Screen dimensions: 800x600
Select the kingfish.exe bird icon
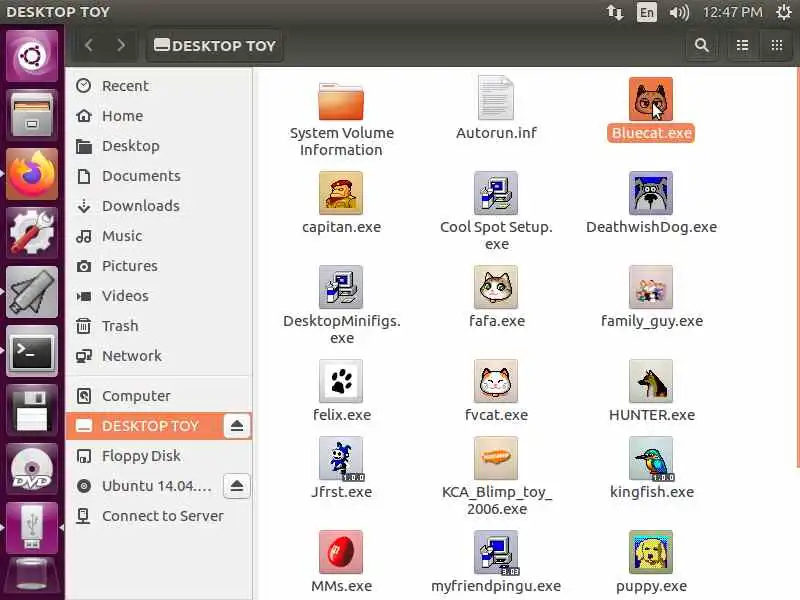coord(651,458)
